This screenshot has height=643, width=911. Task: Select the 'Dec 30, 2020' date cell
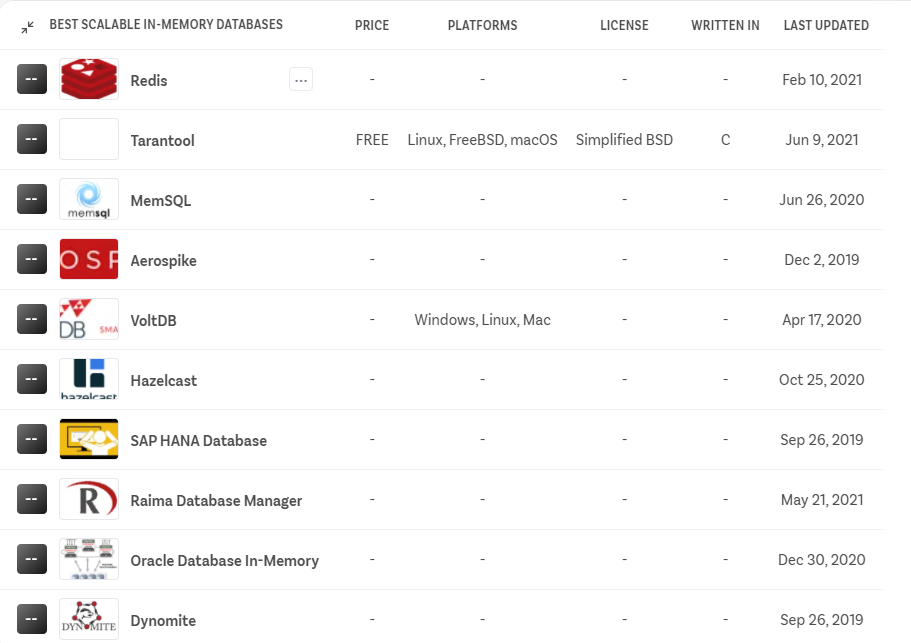click(x=822, y=560)
